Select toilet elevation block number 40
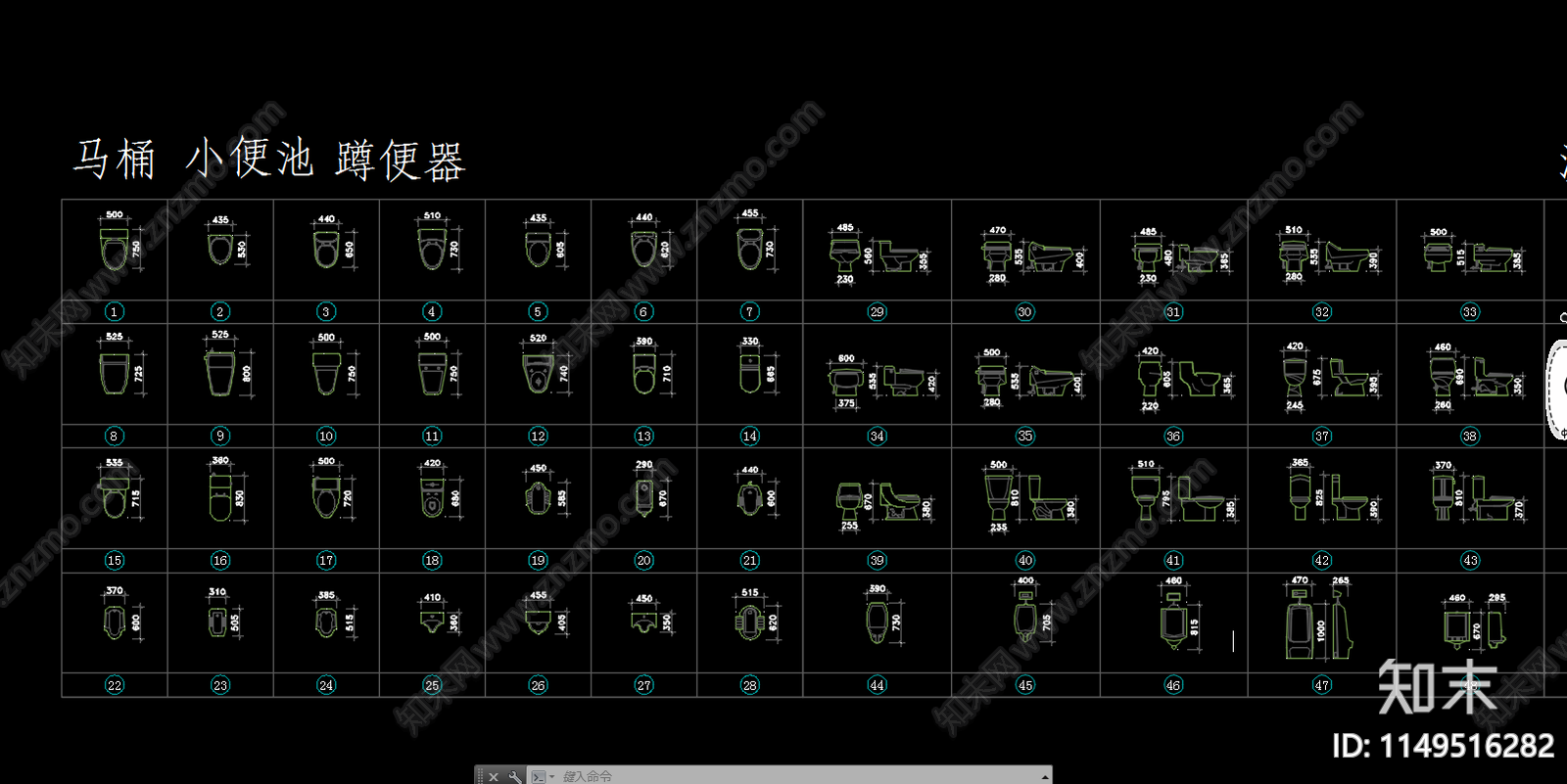Screen dimensions: 1567x784 click(1025, 495)
